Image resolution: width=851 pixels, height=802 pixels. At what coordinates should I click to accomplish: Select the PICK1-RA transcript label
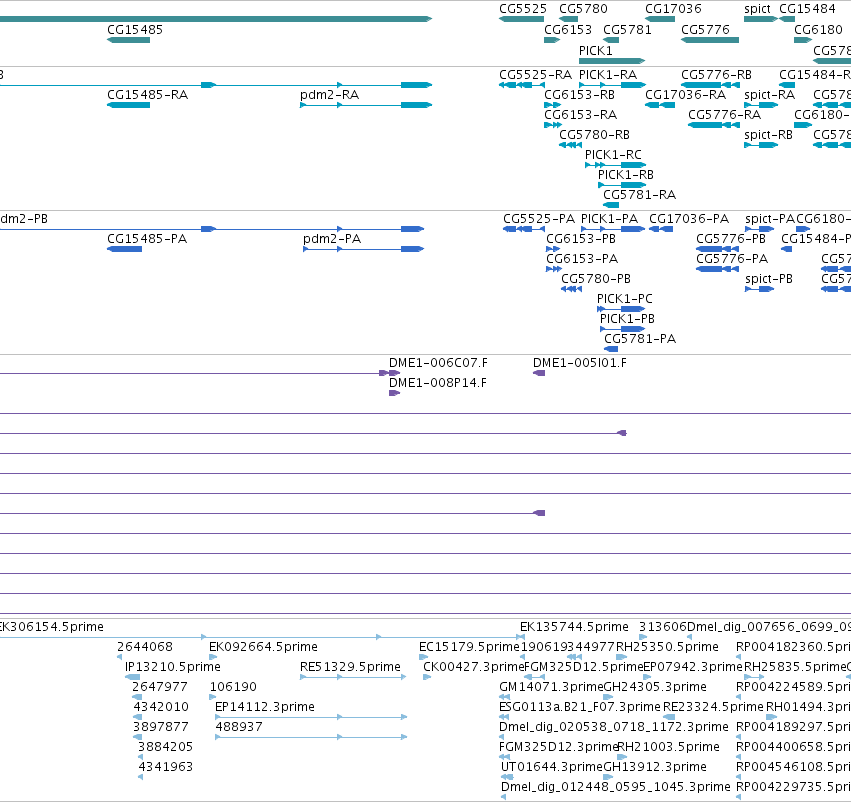pyautogui.click(x=608, y=75)
